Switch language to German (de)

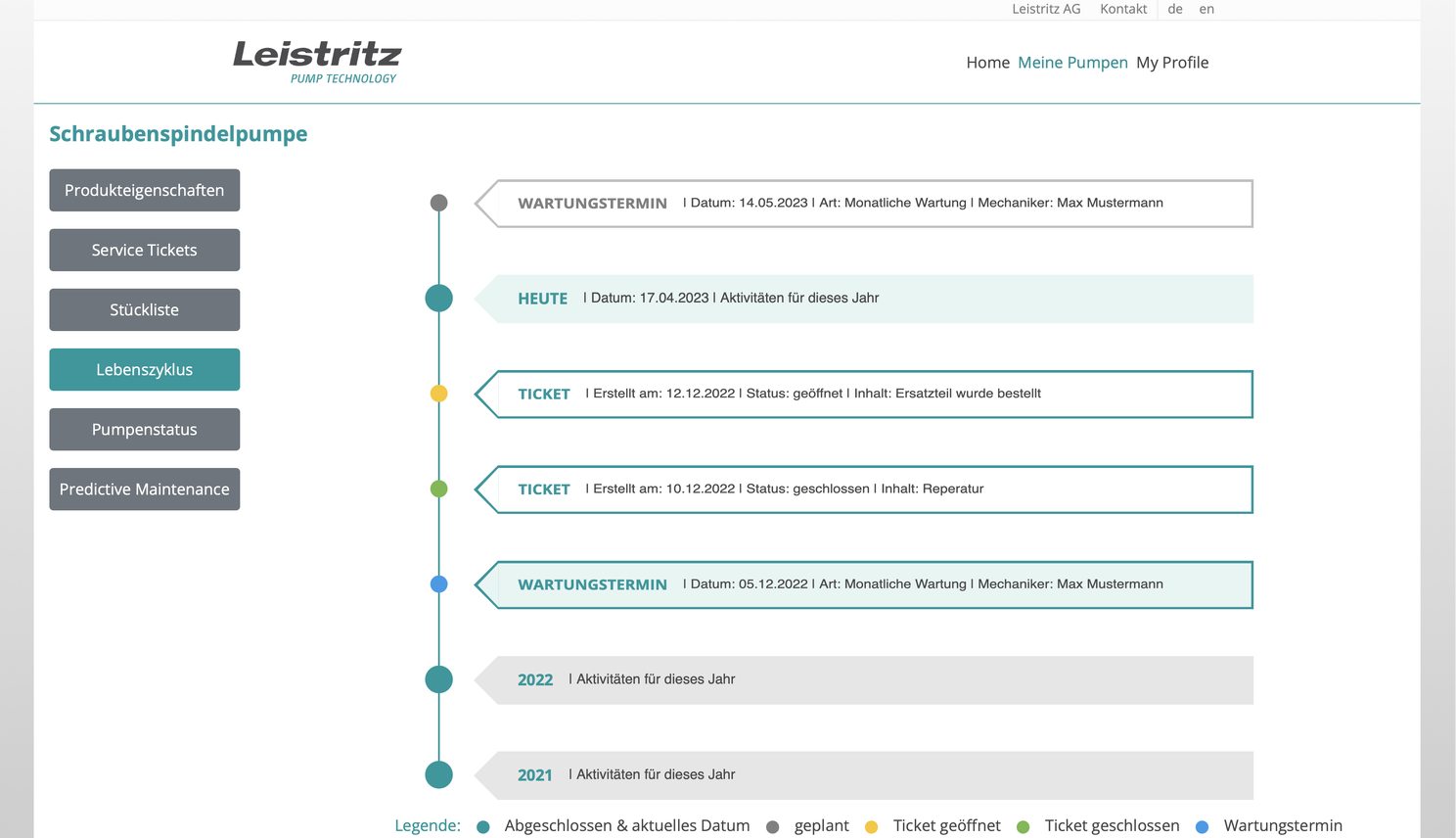click(x=1175, y=9)
